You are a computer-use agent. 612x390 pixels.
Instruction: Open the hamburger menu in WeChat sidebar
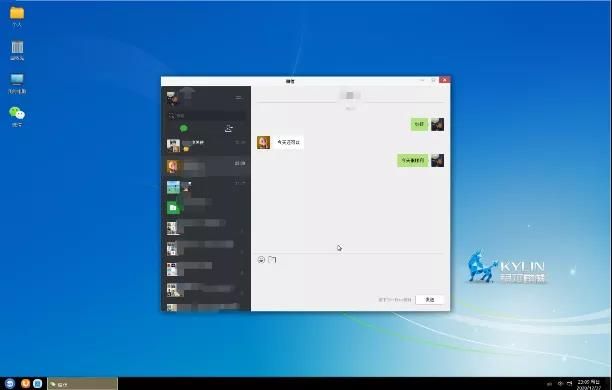pos(238,98)
